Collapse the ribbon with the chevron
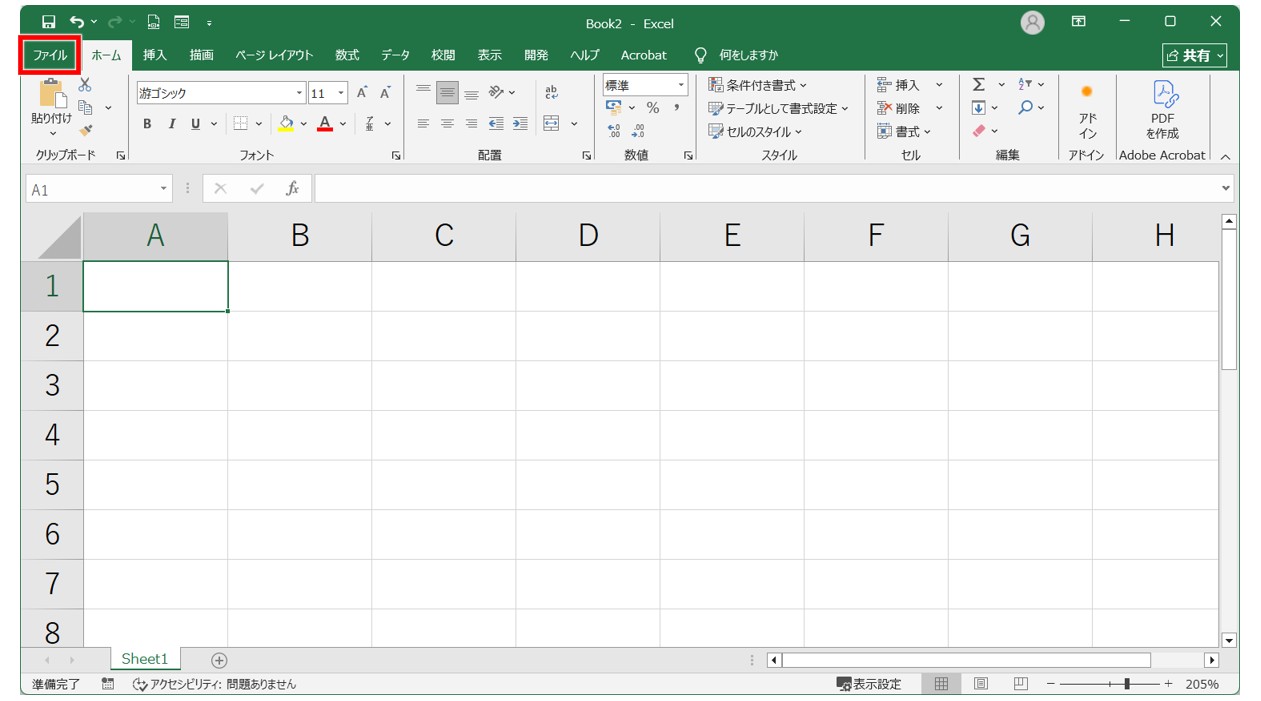This screenshot has height=701, width=1261. pyautogui.click(x=1225, y=156)
